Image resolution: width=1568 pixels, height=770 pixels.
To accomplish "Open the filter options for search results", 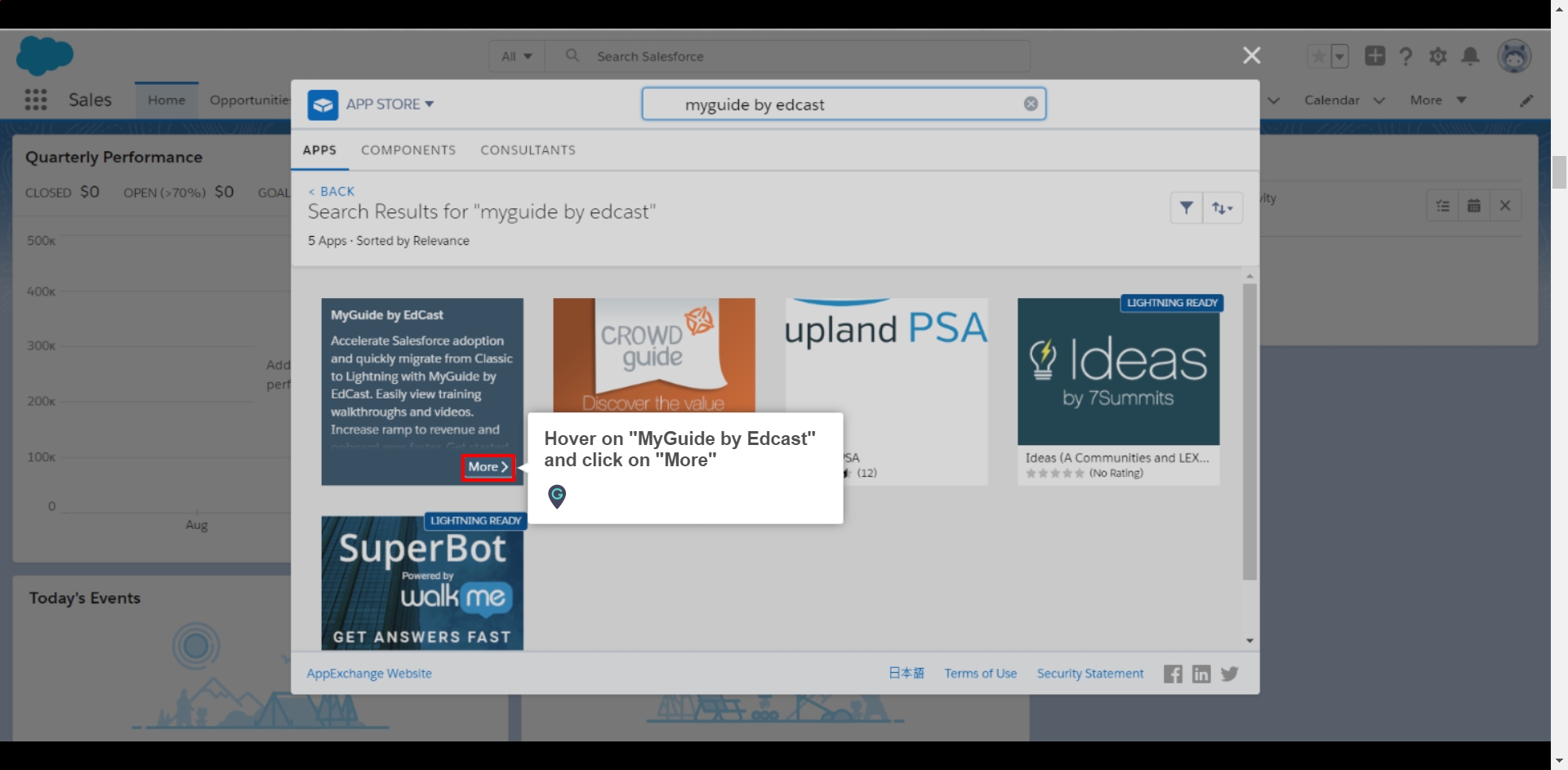I will point(1186,208).
